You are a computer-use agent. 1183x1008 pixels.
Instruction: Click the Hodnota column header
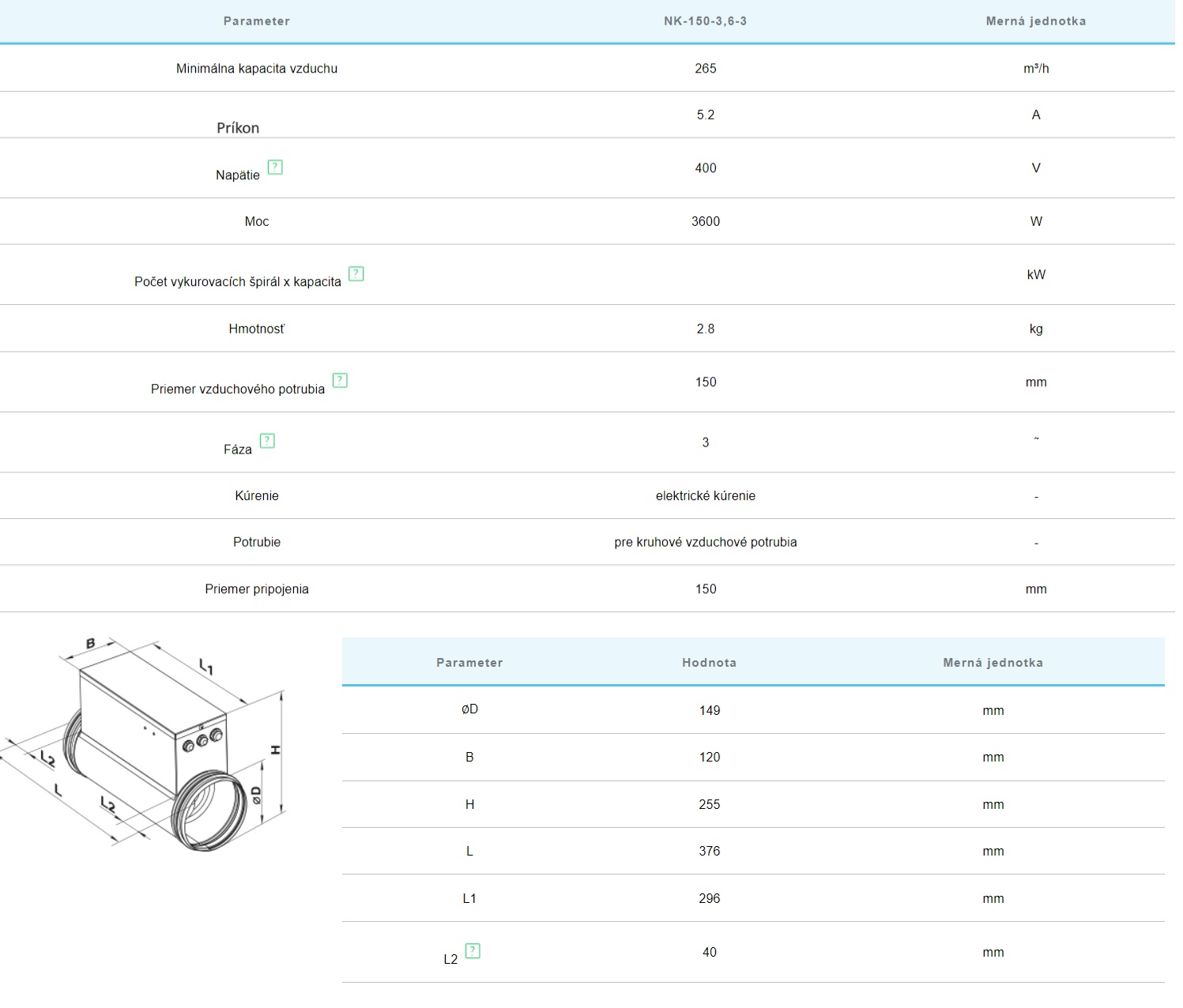[709, 663]
